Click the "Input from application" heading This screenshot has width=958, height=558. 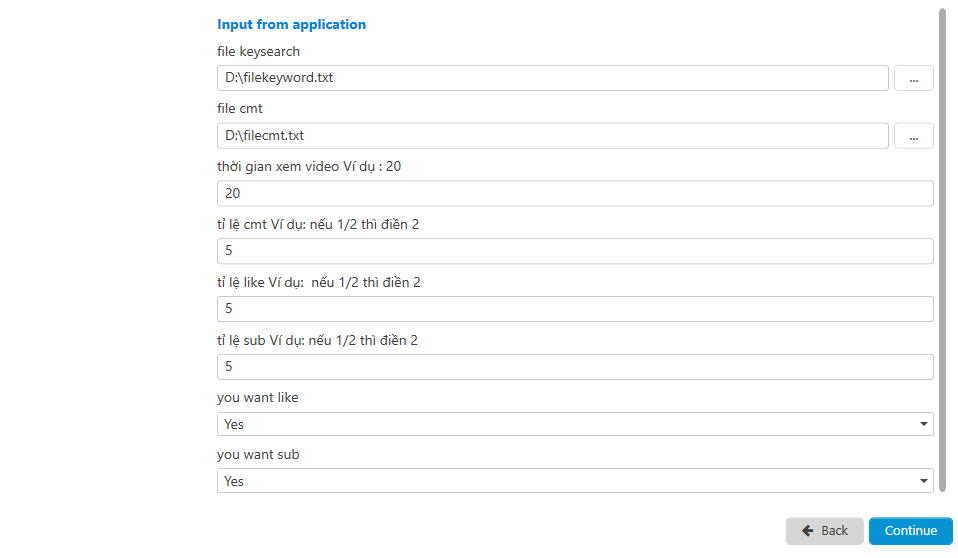291,24
